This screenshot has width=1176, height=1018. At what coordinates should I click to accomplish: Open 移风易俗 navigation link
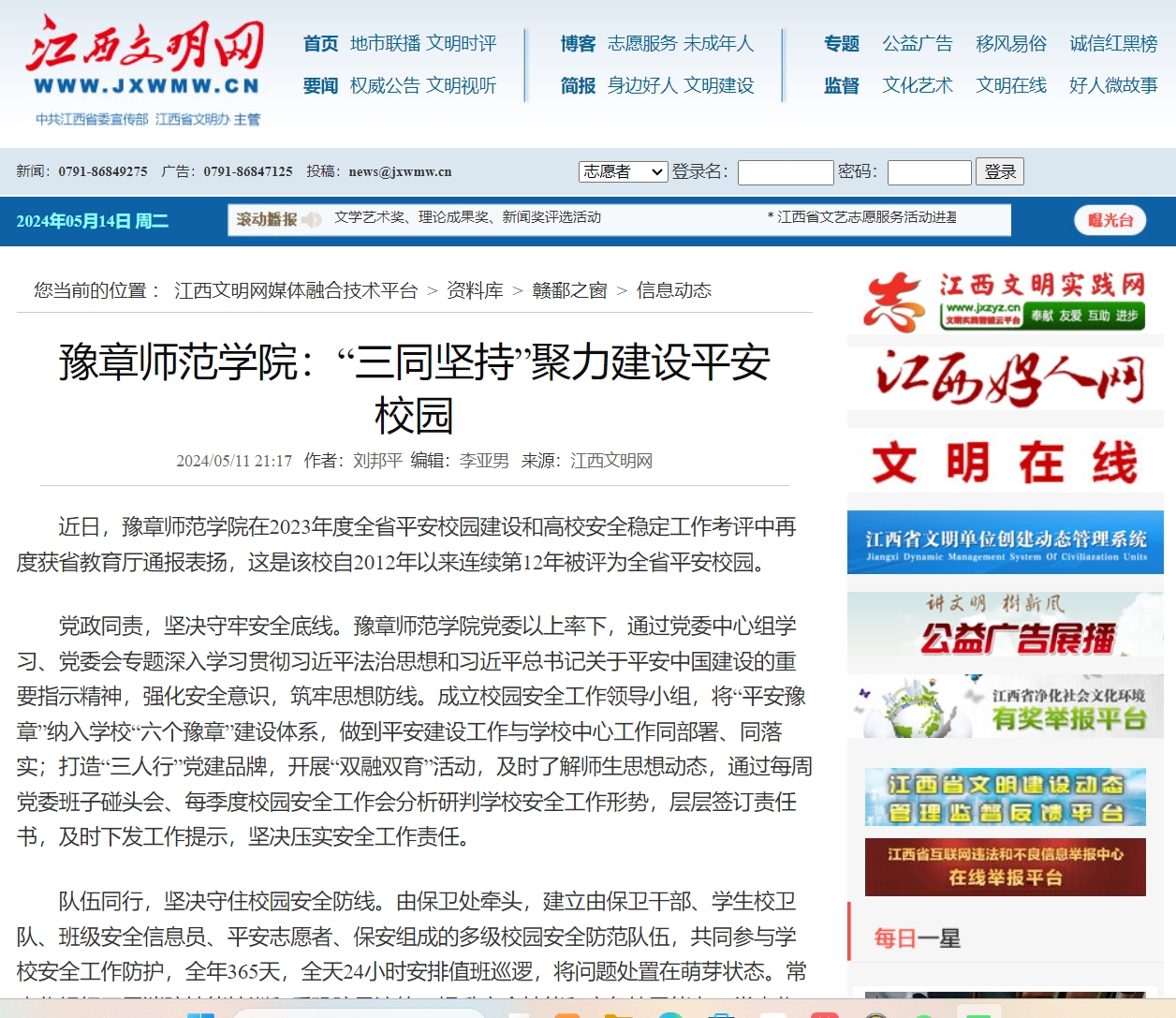click(1011, 43)
